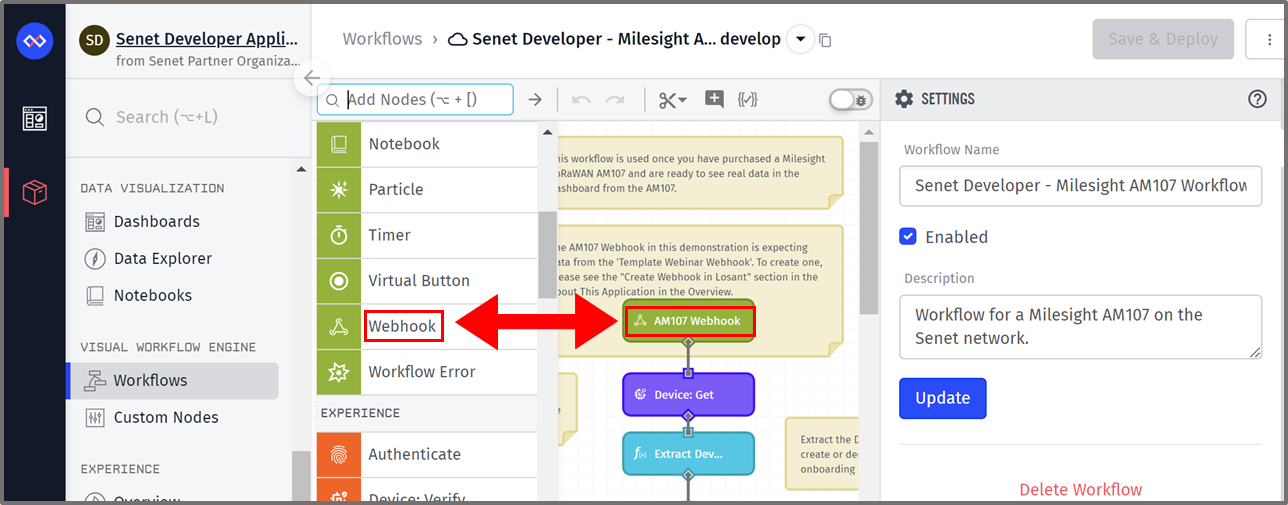Select the Workflow Error node icon

339,372
